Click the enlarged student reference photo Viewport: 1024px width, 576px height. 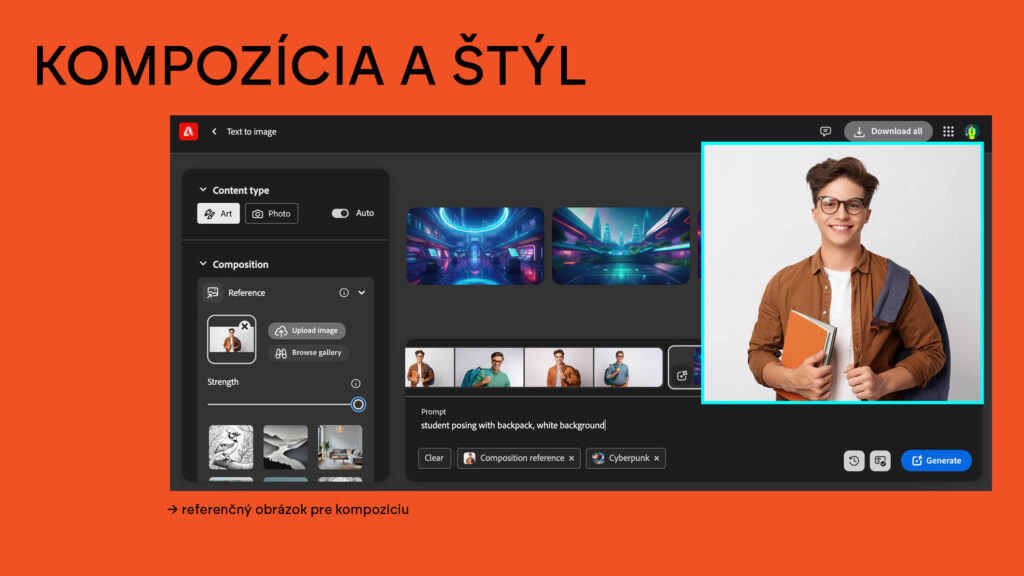pyautogui.click(x=842, y=273)
